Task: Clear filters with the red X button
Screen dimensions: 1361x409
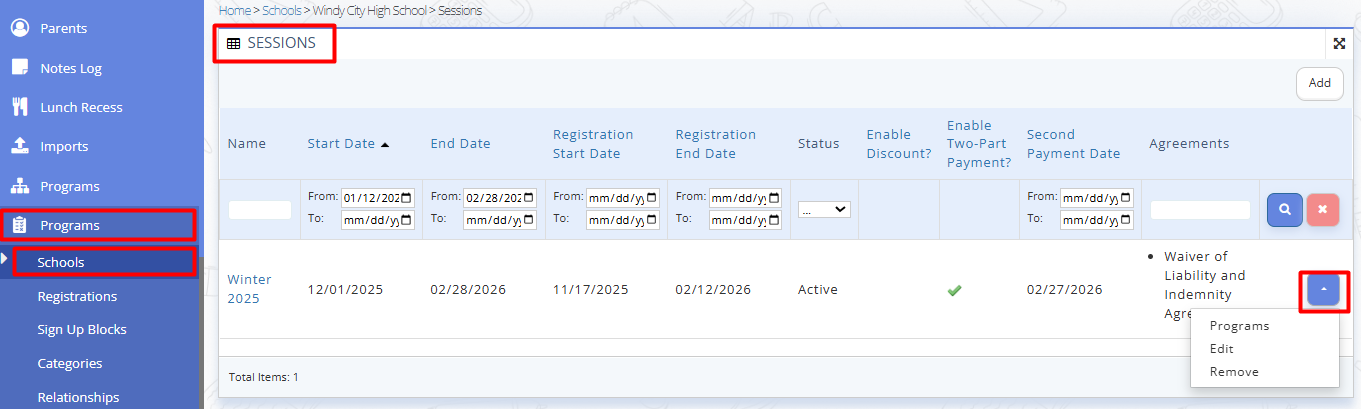Action: (x=1322, y=210)
